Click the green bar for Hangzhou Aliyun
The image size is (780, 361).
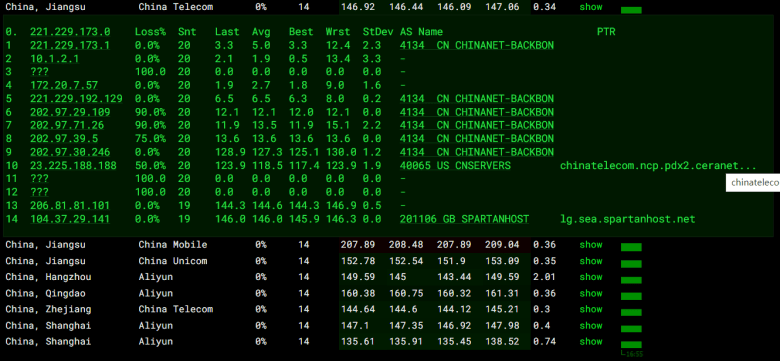tap(631, 280)
